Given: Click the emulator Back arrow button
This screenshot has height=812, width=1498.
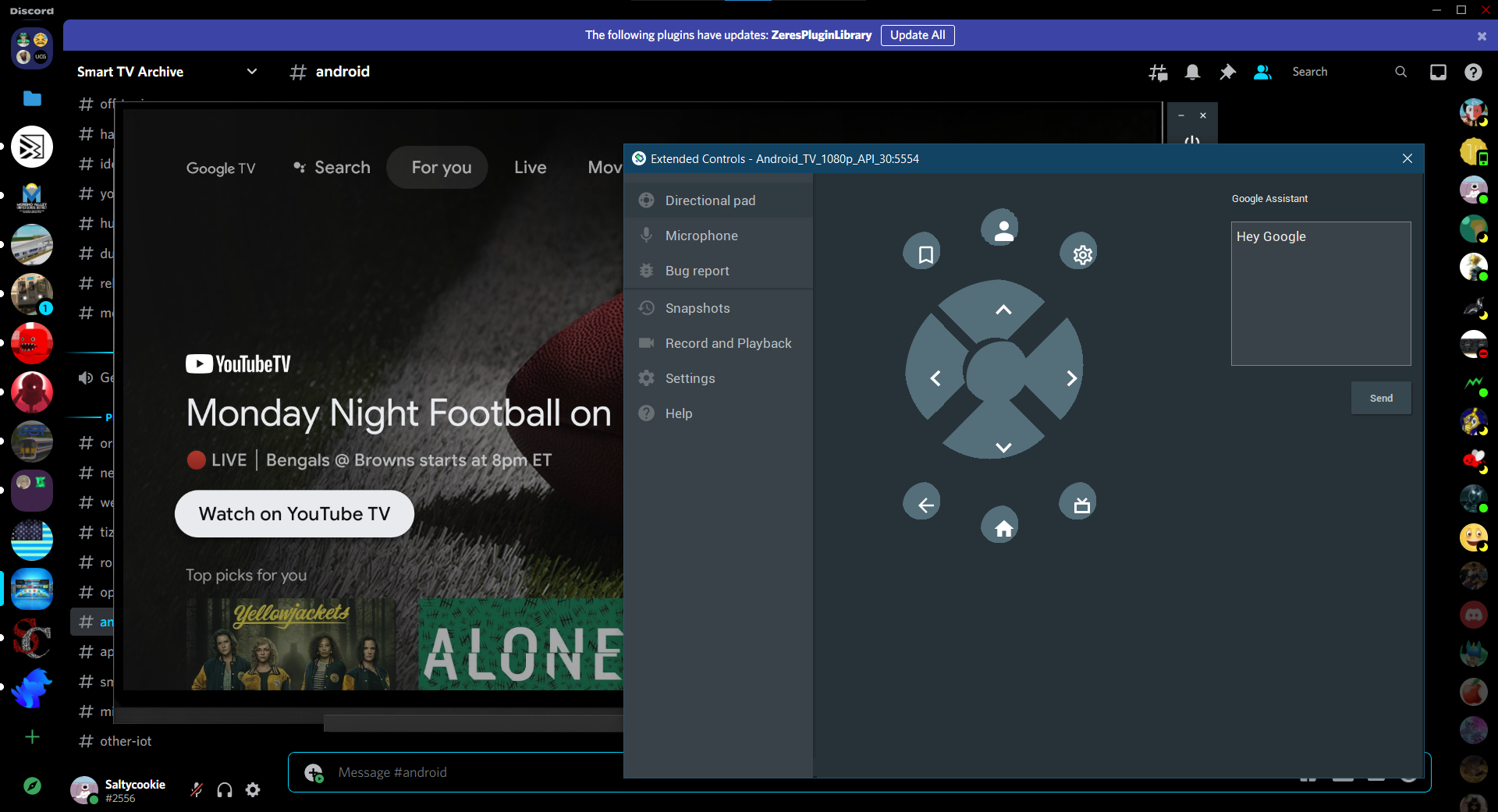Looking at the screenshot, I should coord(925,505).
